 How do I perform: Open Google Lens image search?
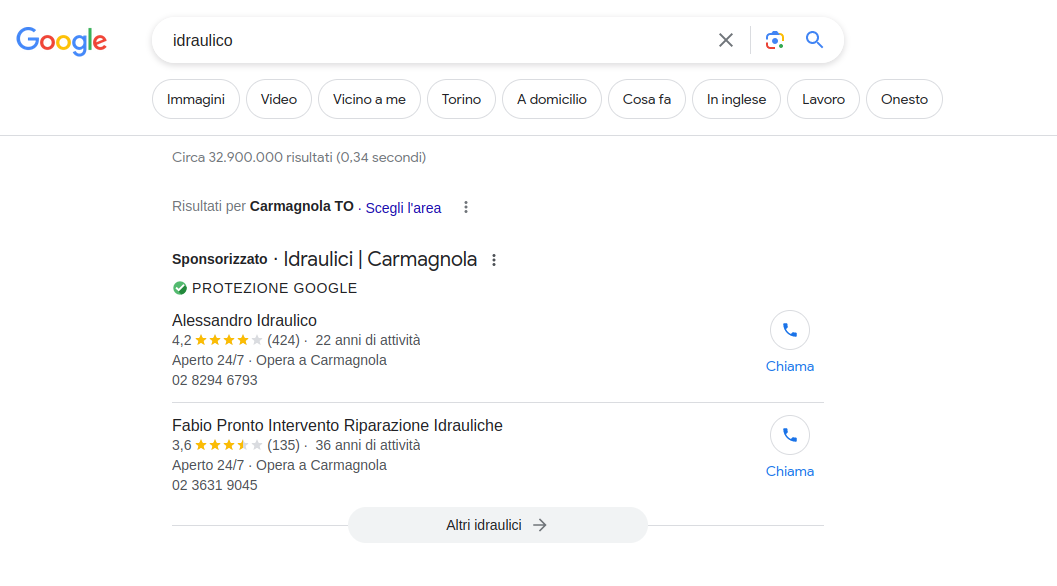click(775, 40)
